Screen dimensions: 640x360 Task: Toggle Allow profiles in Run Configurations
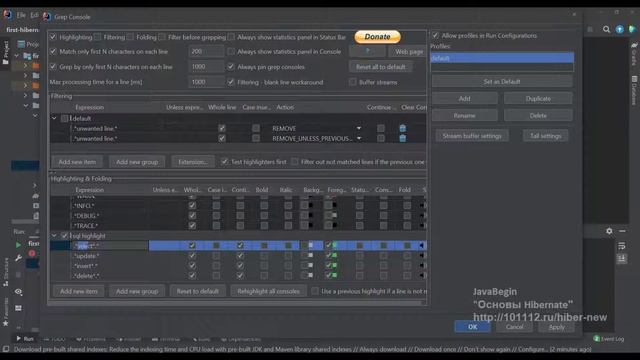(x=436, y=35)
